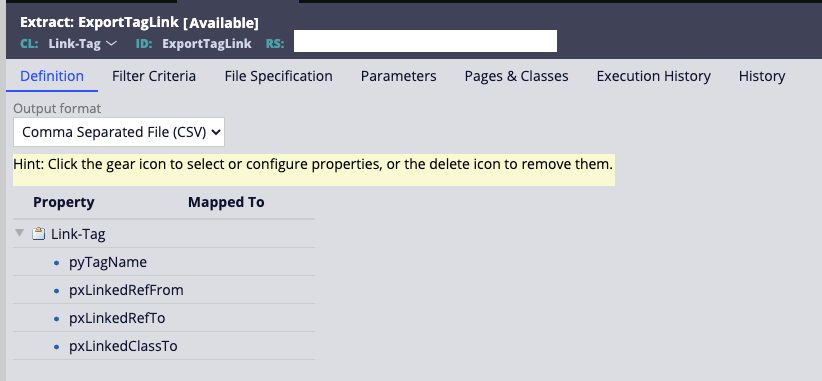Click the RS ruleset input field
The image size is (822, 381).
(425, 41)
